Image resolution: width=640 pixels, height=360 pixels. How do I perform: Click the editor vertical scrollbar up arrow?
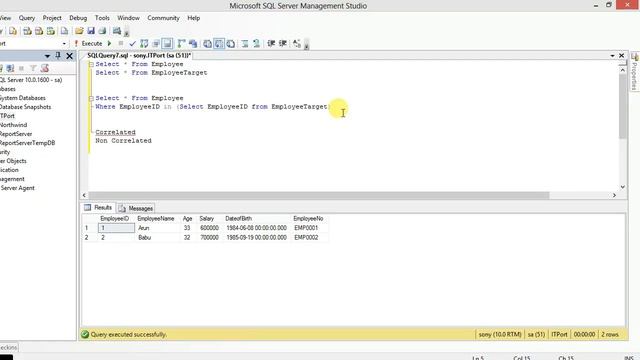point(622,70)
